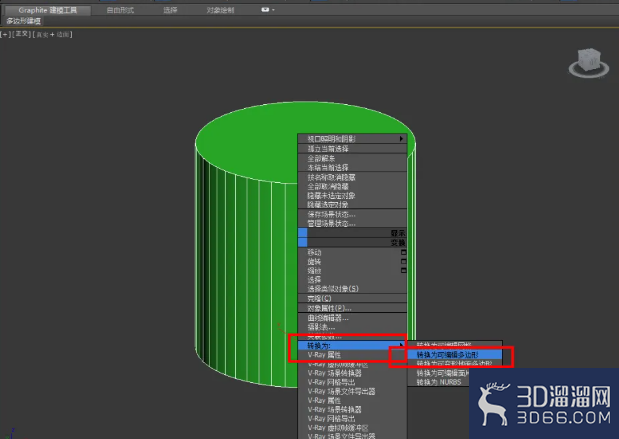Open 对象属性(P)... from the menu
Viewport: 619px width, 439px height.
click(352, 308)
